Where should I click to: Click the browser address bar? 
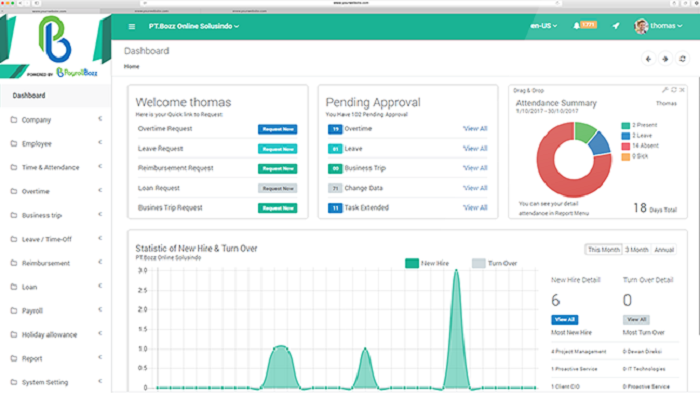pos(350,3)
